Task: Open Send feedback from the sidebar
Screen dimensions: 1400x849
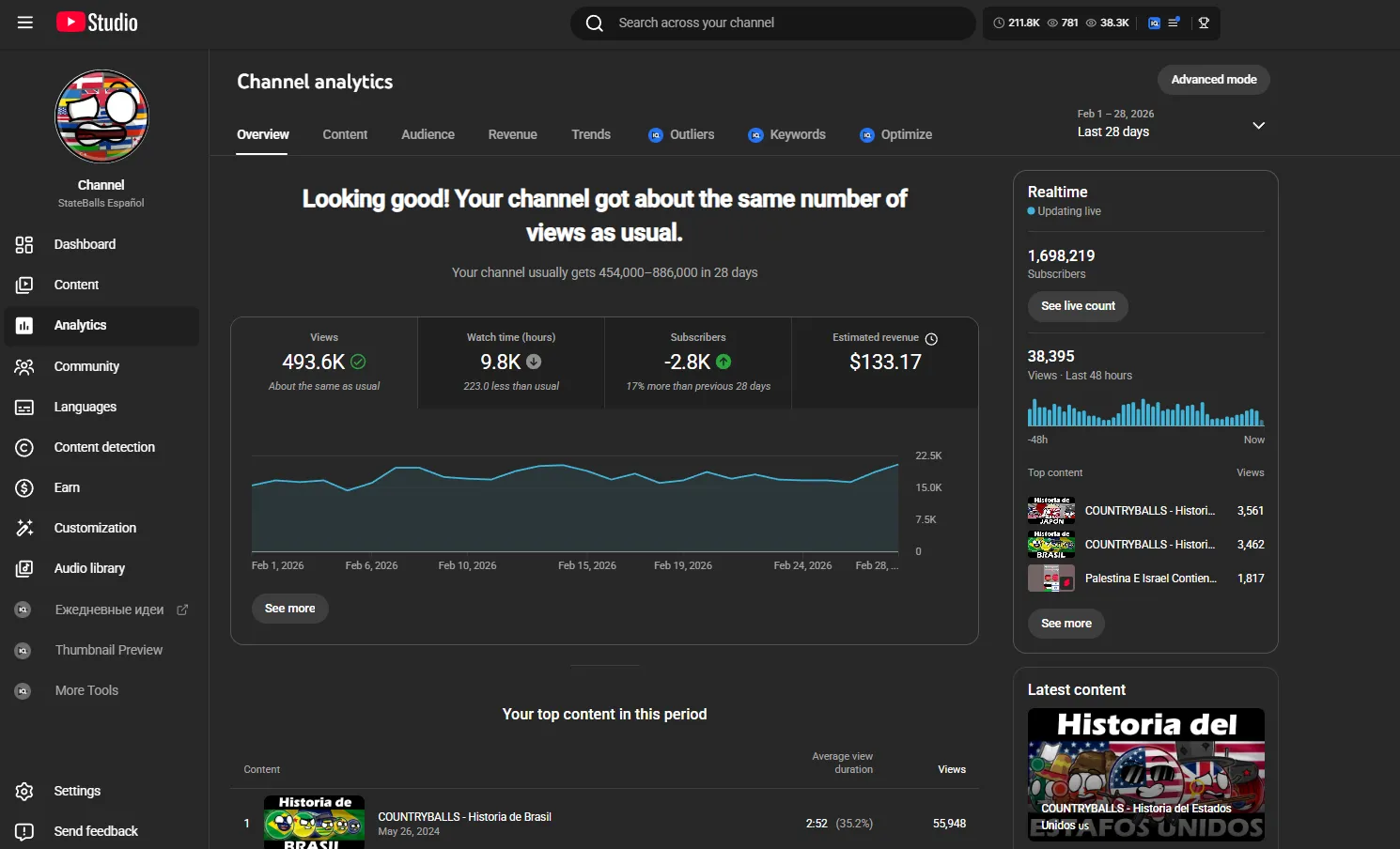Action: click(101, 831)
